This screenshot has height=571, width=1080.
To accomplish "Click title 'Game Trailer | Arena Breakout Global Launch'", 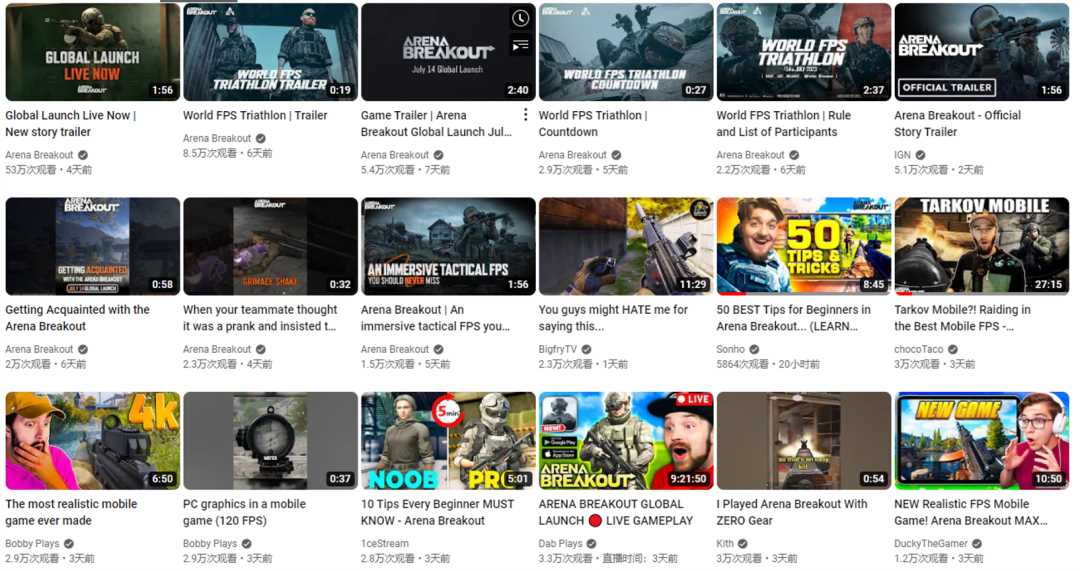I will 436,123.
